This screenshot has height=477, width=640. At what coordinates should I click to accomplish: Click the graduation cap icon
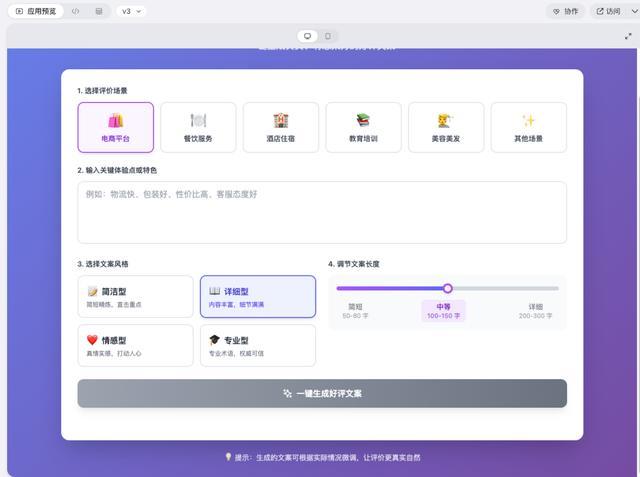tap(215, 339)
